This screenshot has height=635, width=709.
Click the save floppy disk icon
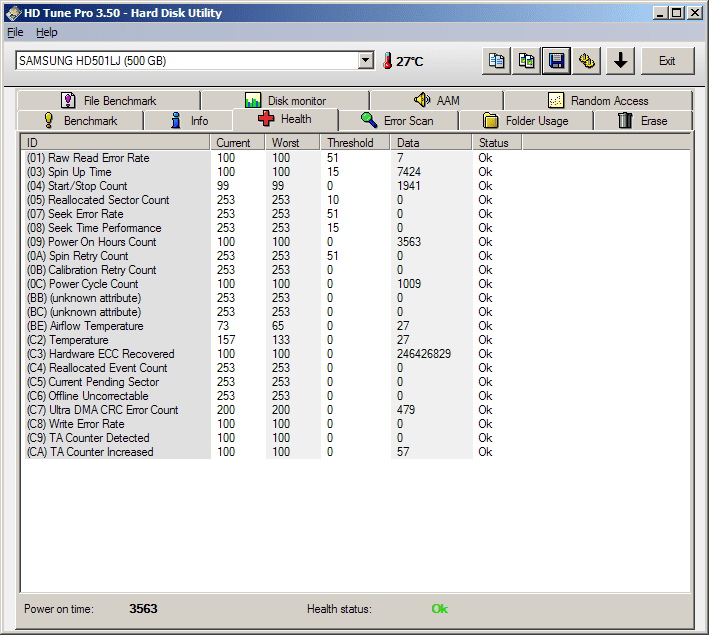[x=556, y=61]
